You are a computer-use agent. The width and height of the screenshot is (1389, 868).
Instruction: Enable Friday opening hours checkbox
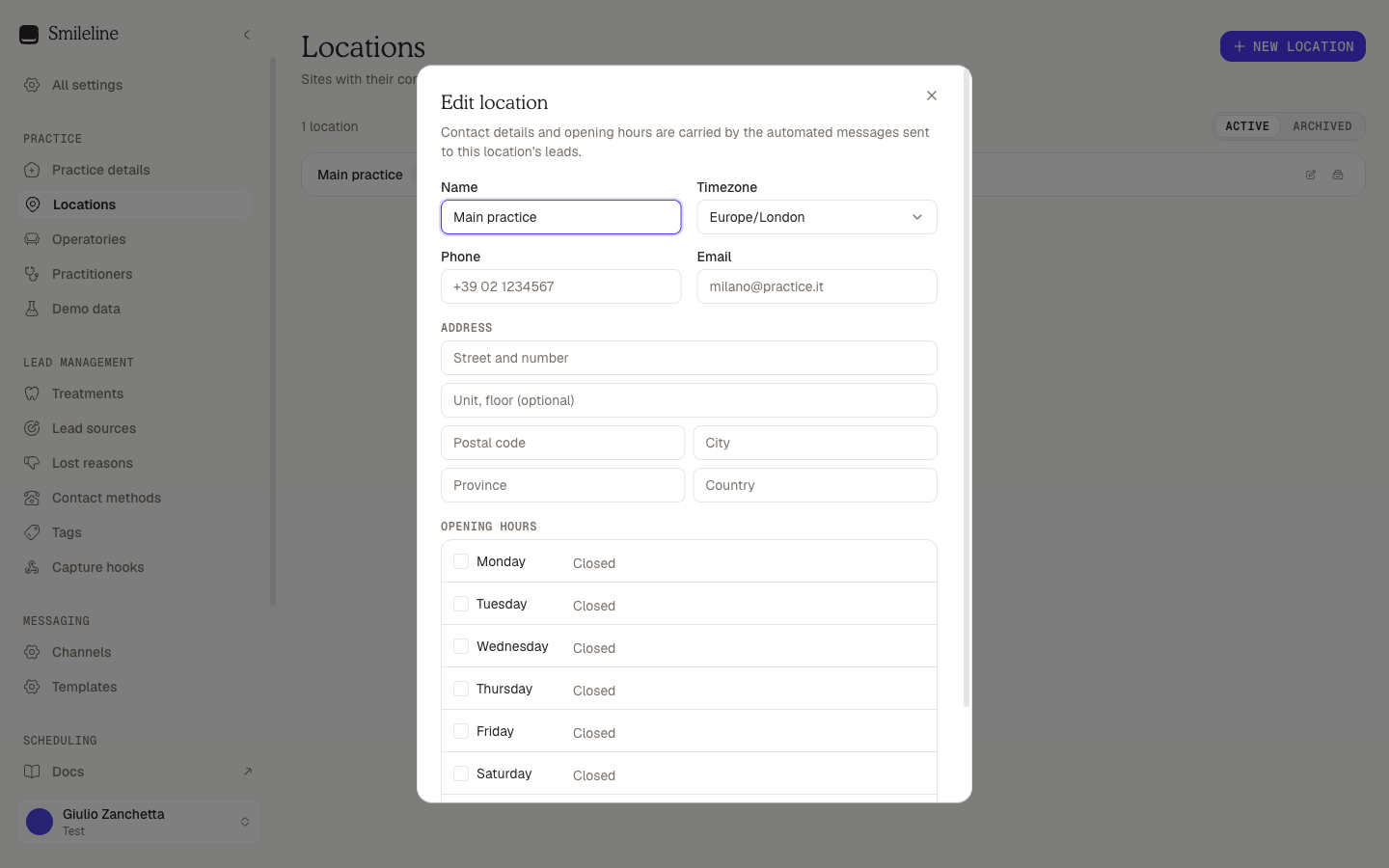coord(461,731)
